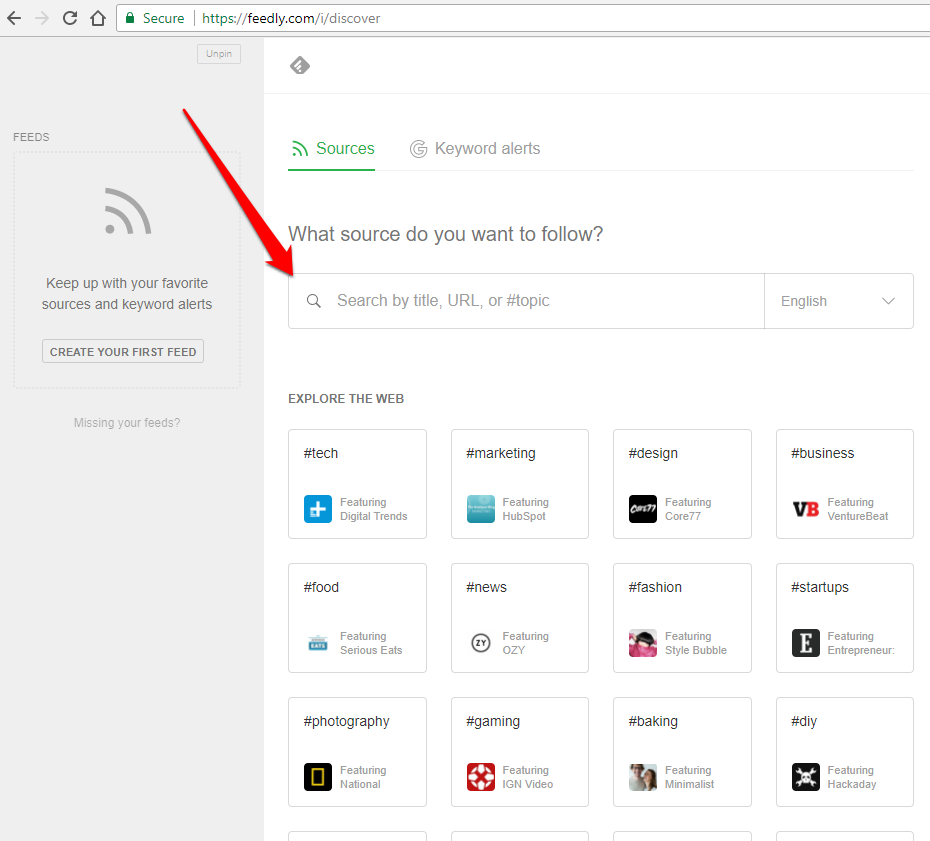The image size is (930, 841).
Task: Open the #marketing topic card
Action: pos(519,484)
